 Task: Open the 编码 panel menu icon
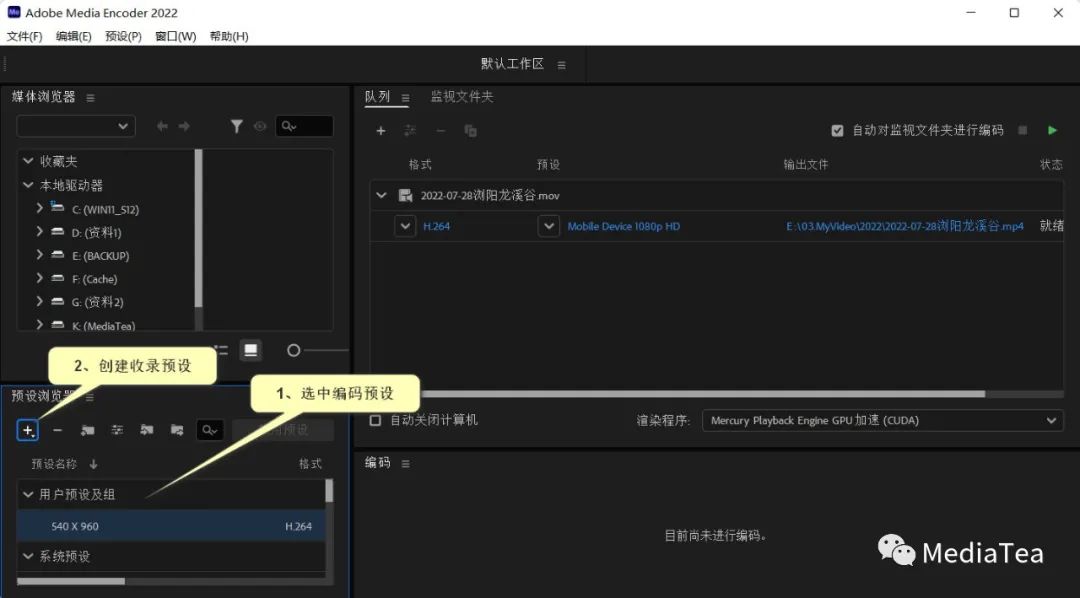[x=406, y=464]
